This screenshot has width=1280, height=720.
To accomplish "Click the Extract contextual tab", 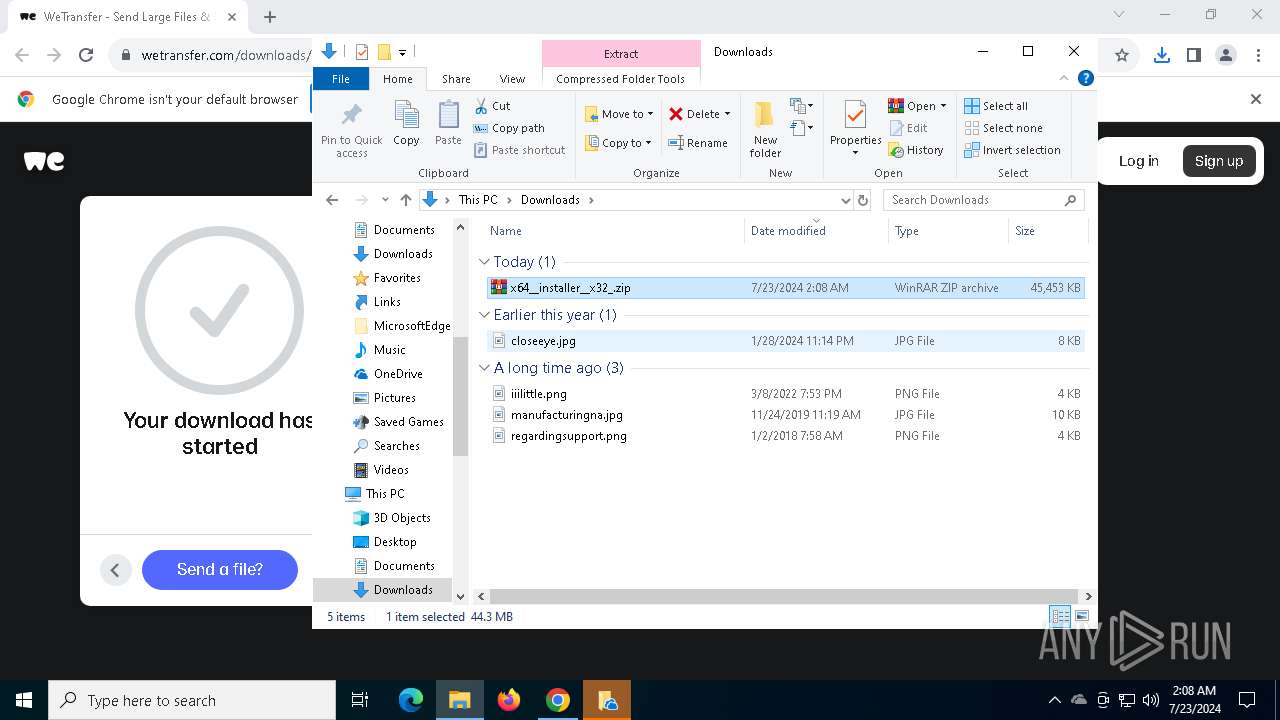I will tap(621, 54).
